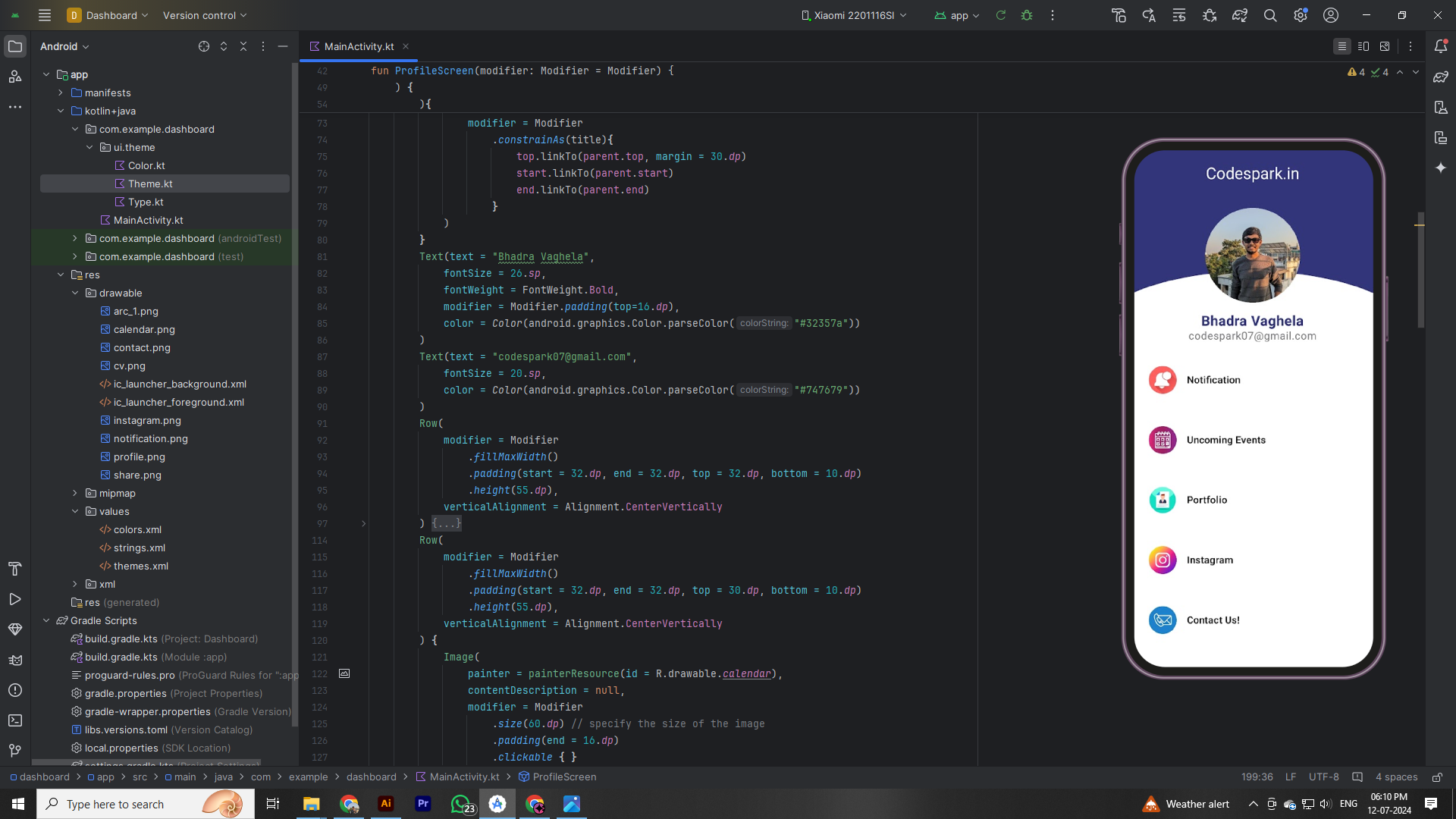Open the Resource Manager sidebar icon
Screen dimensions: 1456x819
tap(14, 77)
